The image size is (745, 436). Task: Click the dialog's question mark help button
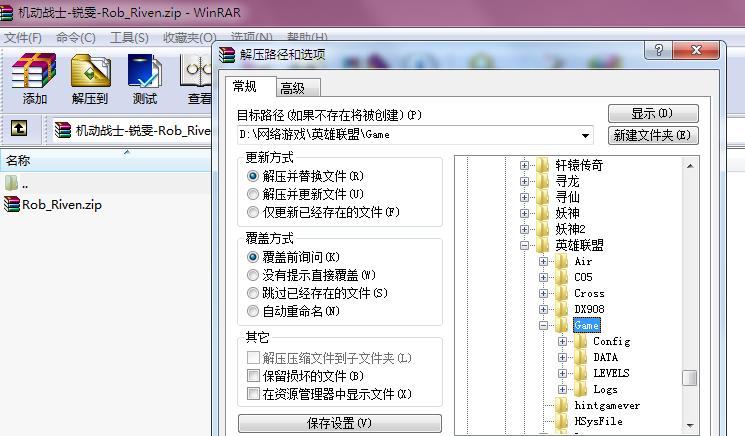pos(659,51)
